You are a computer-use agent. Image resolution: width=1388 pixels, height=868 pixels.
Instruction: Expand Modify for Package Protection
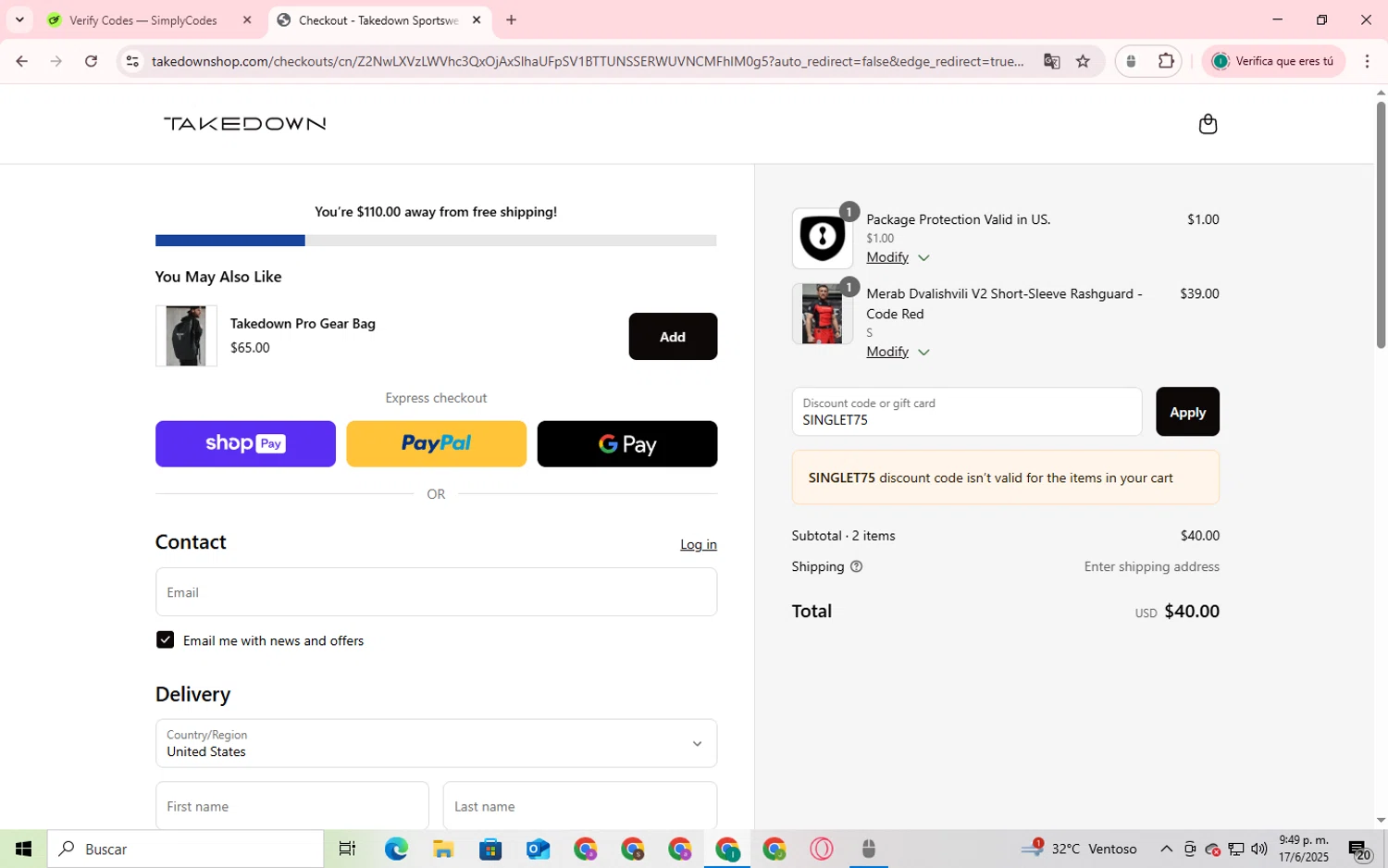(897, 257)
